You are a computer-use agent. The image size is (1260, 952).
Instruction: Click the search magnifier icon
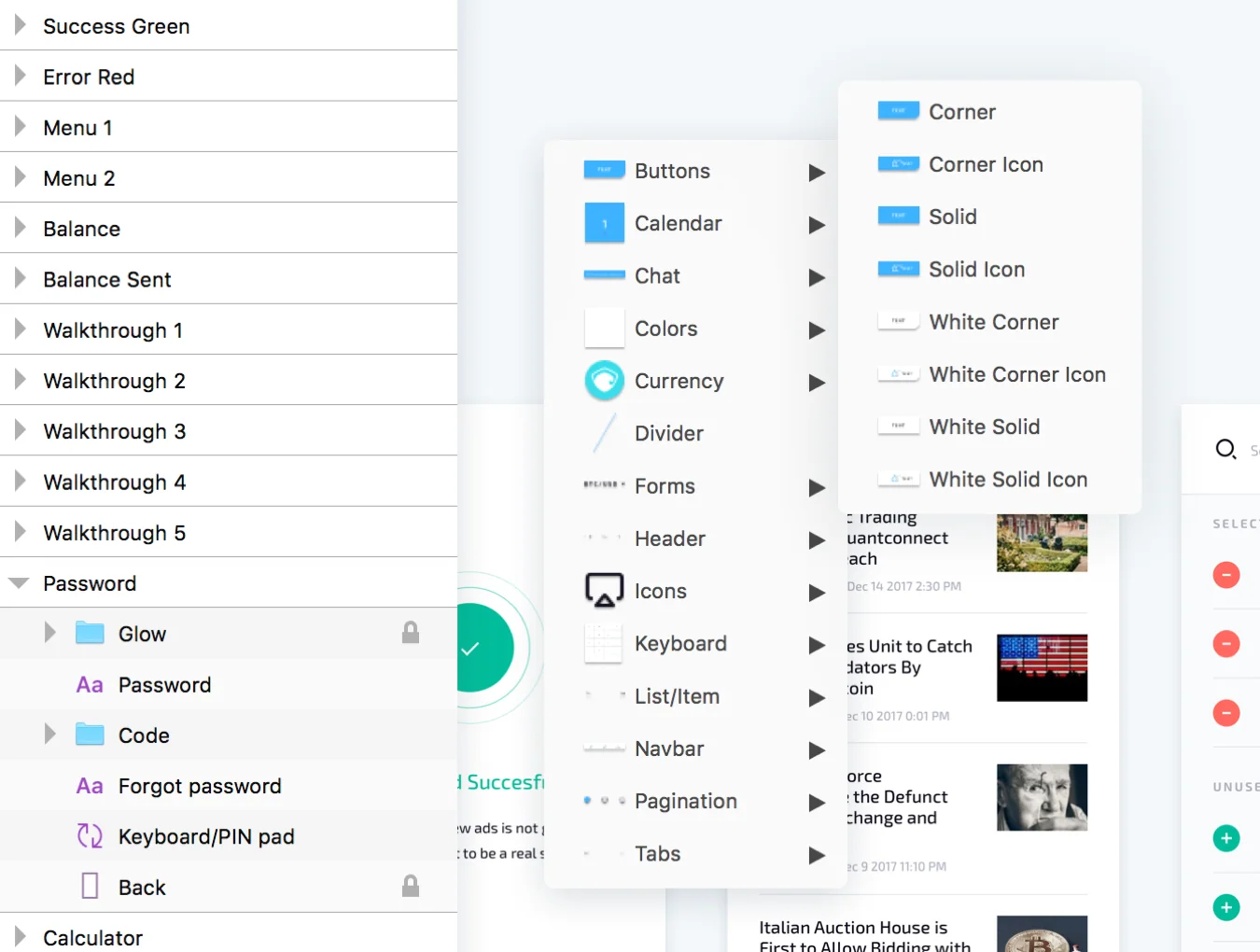pyautogui.click(x=1225, y=449)
